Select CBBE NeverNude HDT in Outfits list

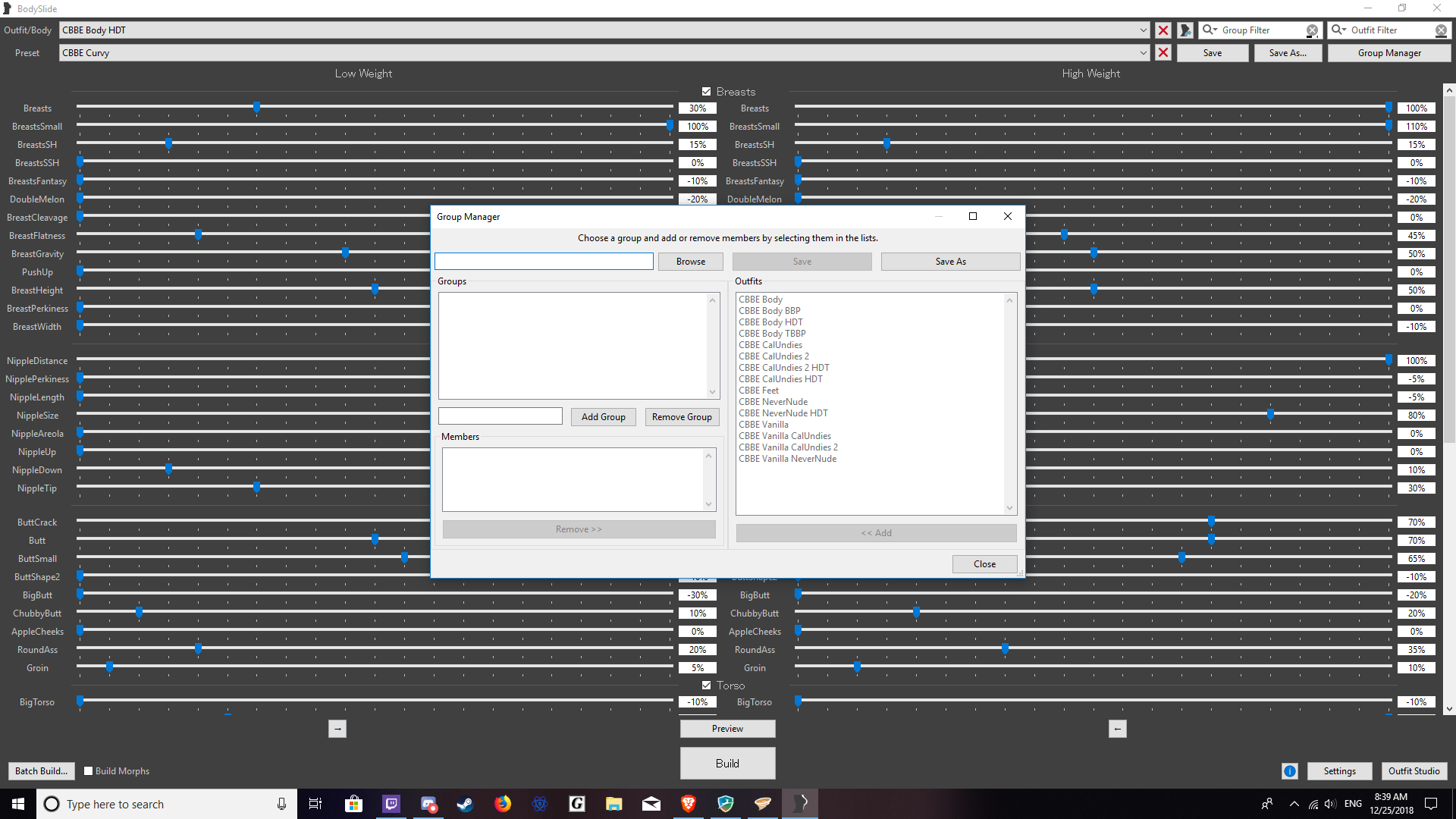pos(783,413)
